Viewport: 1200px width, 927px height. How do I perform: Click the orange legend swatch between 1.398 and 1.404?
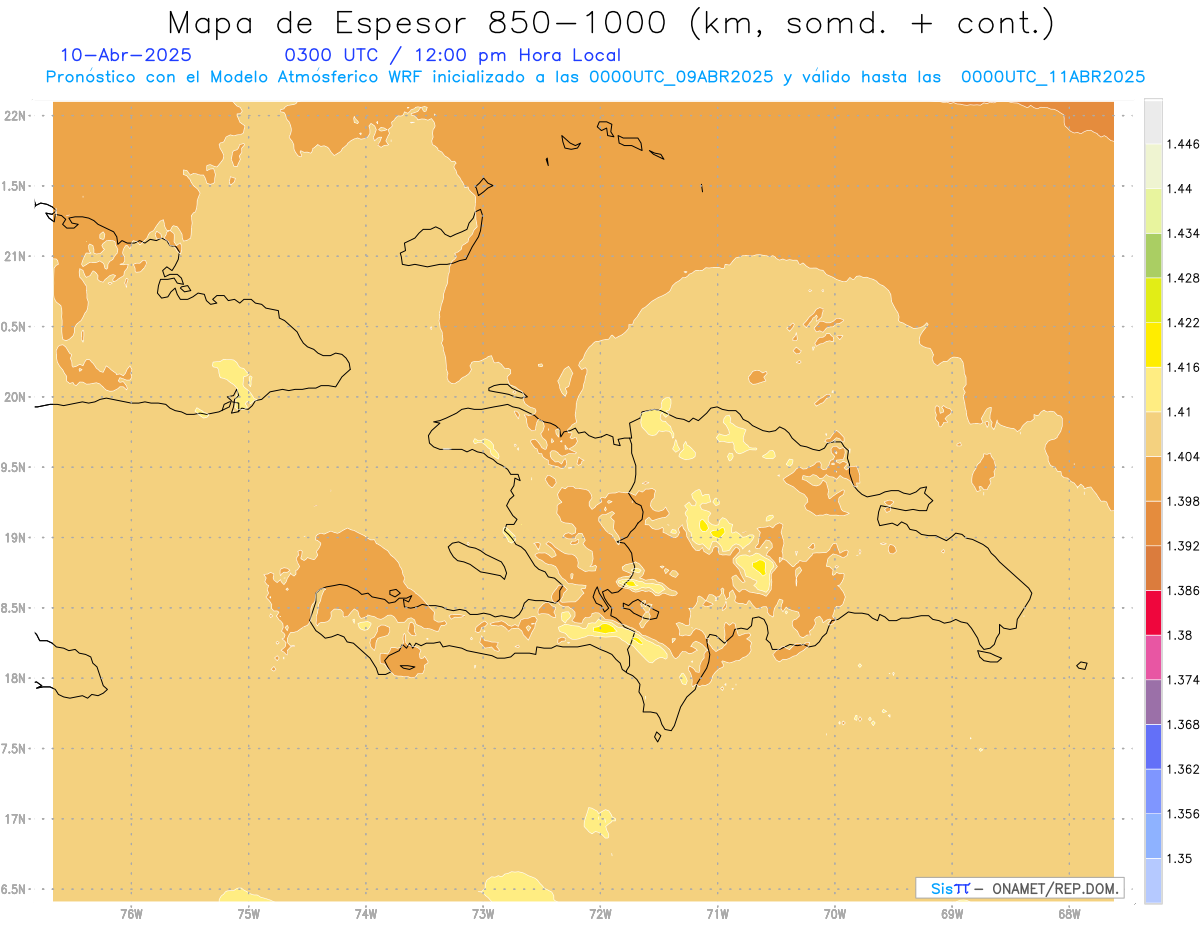pyautogui.click(x=1153, y=478)
